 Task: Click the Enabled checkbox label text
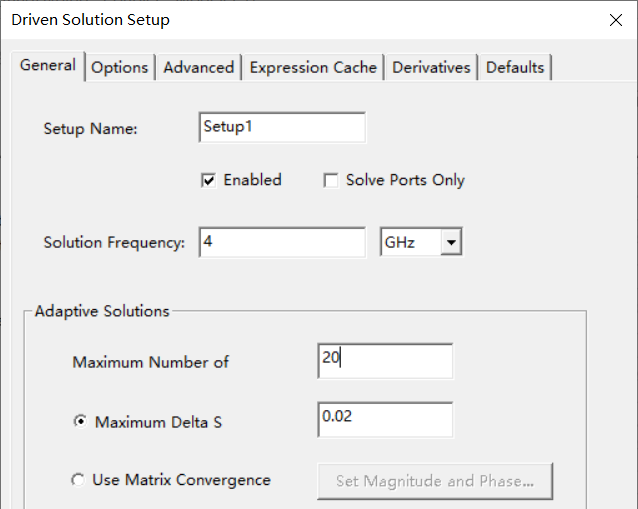click(252, 180)
